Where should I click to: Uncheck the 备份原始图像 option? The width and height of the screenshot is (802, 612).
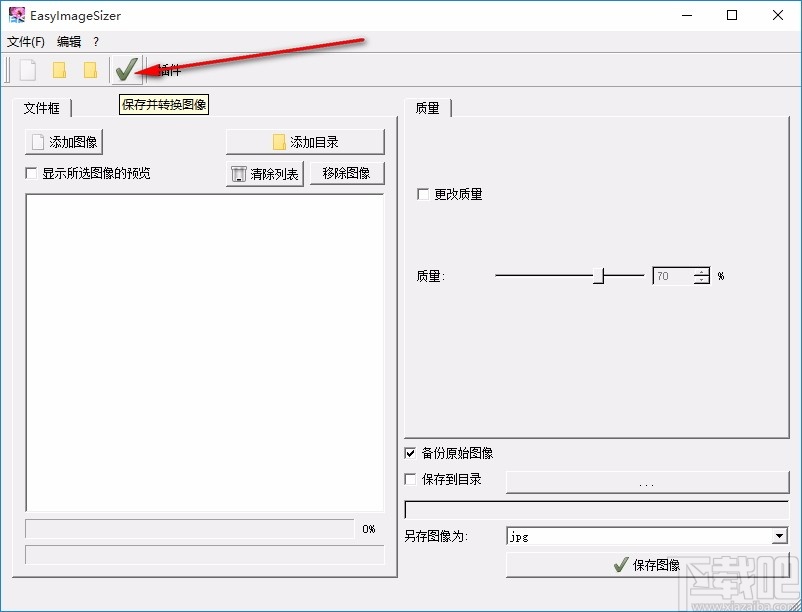409,453
